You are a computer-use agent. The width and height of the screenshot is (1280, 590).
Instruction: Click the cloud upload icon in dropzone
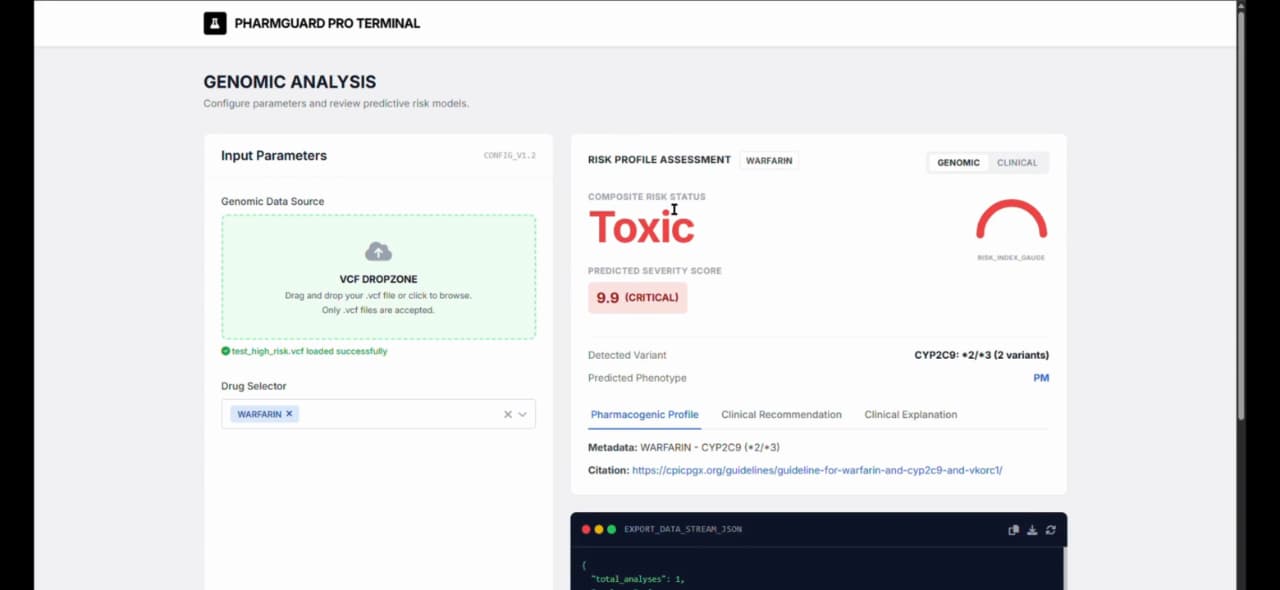378,251
